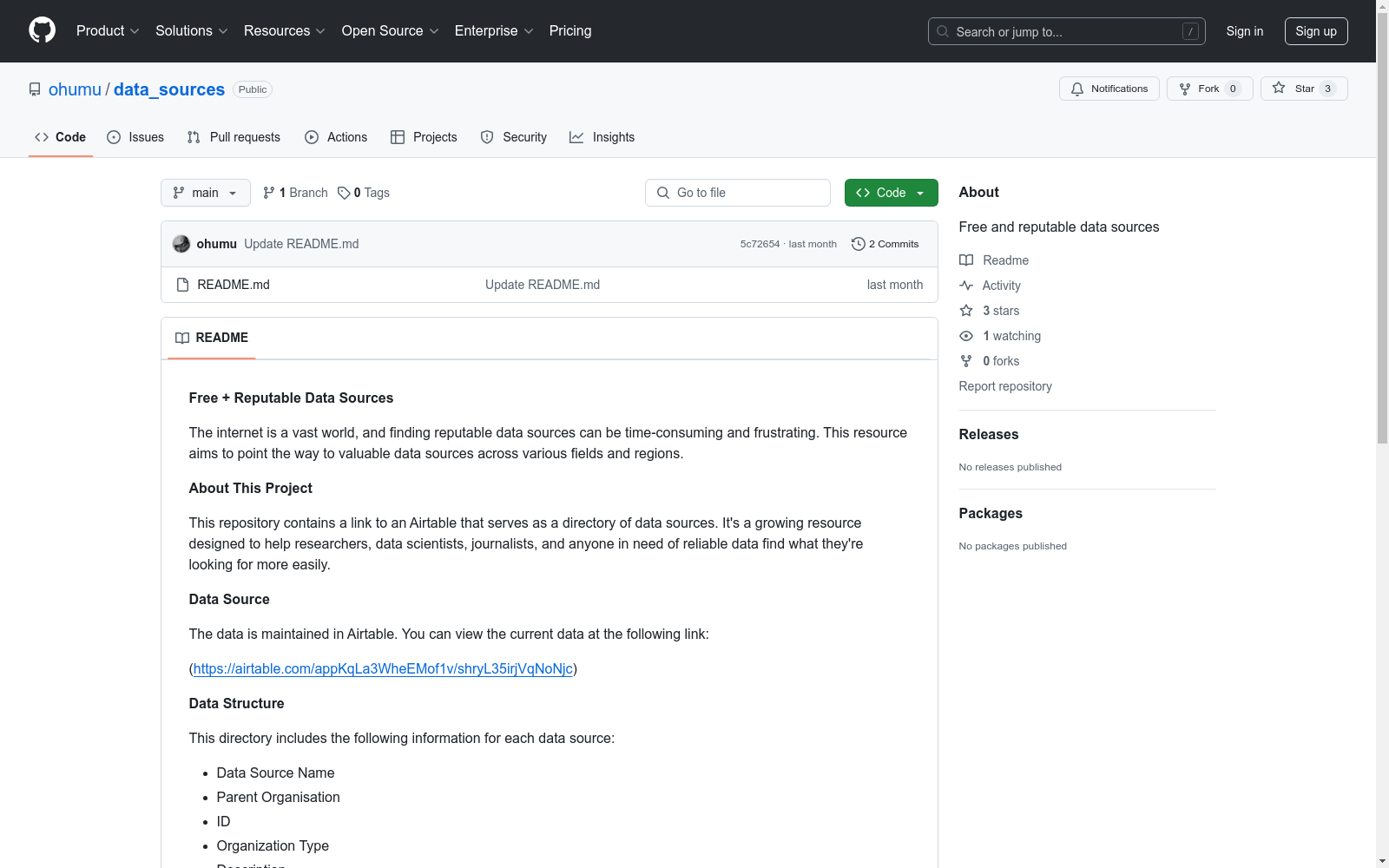Click the Free + Reputable Data Sources heading
The height and width of the screenshot is (868, 1389).
pos(291,398)
